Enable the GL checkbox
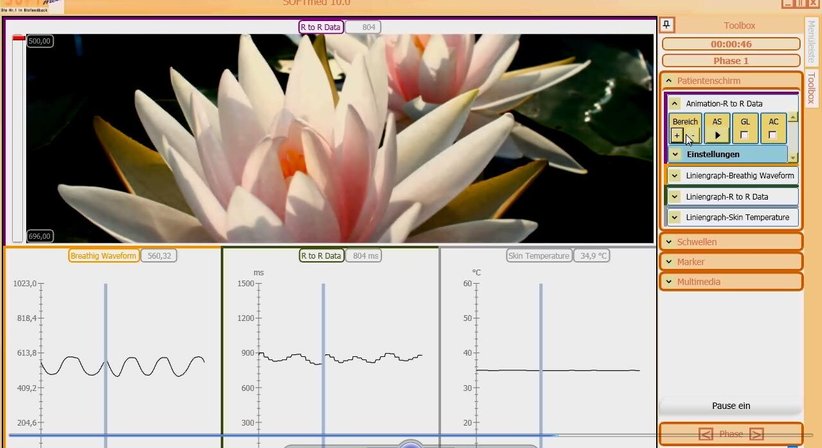The width and height of the screenshot is (822, 448). click(x=744, y=135)
